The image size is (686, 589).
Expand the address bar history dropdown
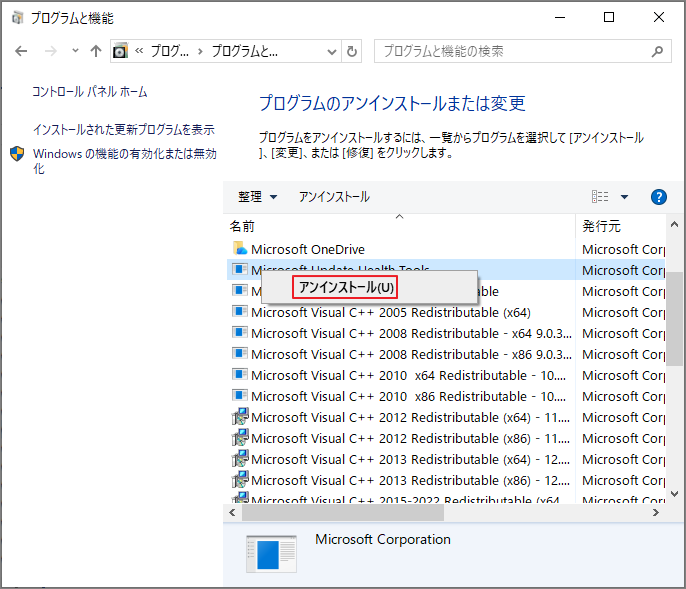point(332,52)
